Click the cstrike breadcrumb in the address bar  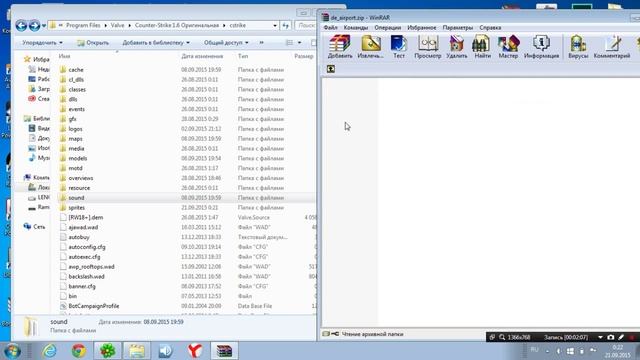(238, 25)
